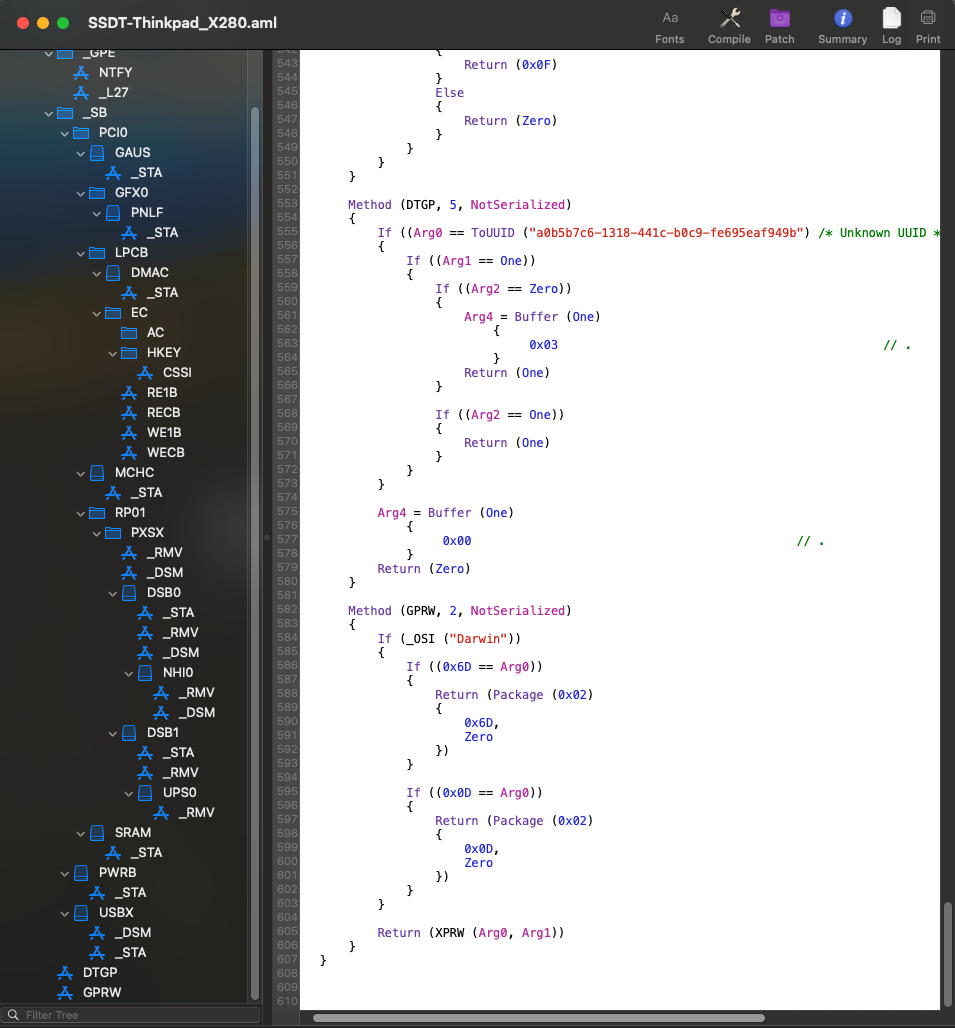Click the 'Method (GPRW, 2, NotSerialized)' code line
The image size is (955, 1028).
[x=459, y=610]
